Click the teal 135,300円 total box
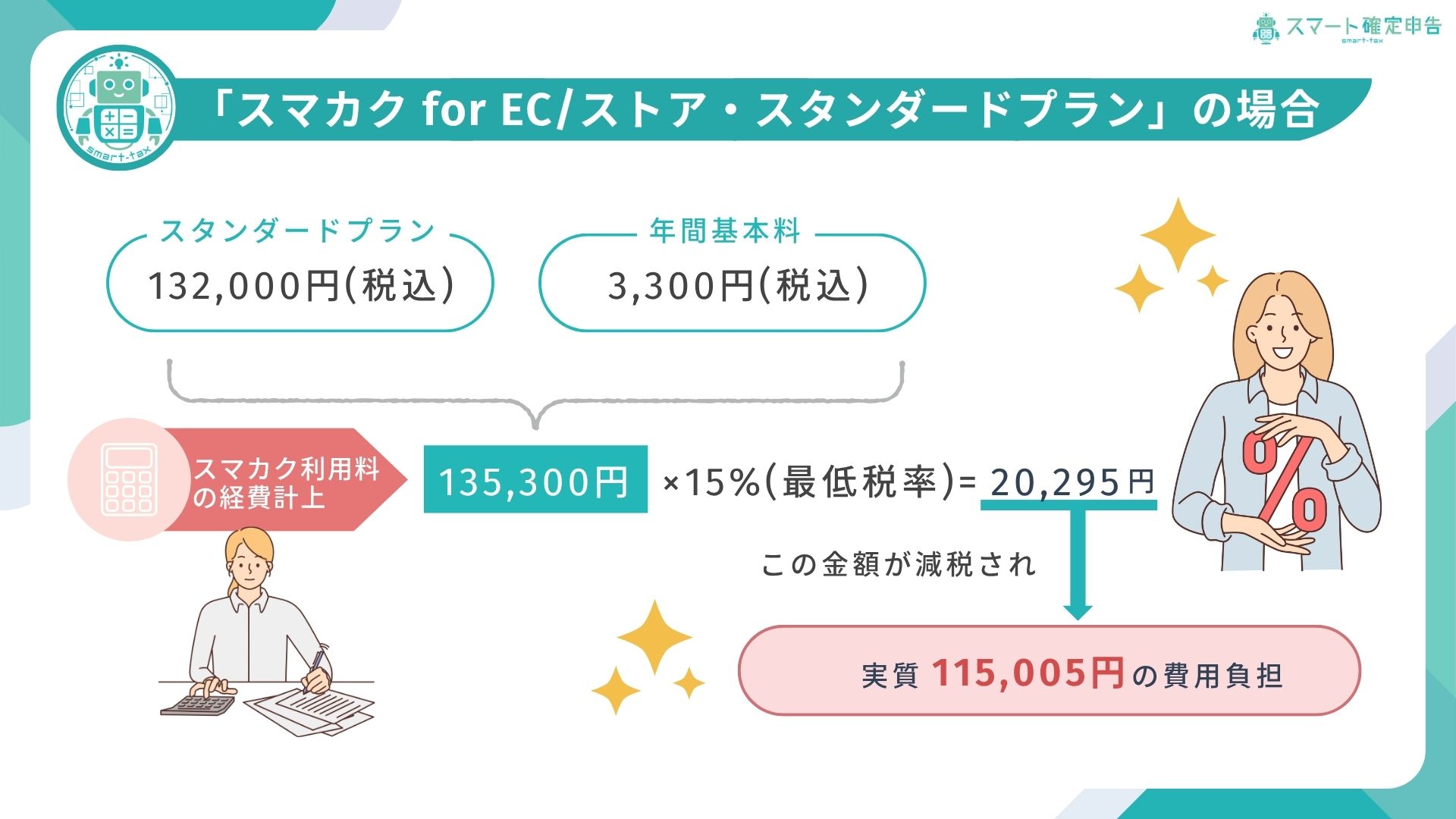The image size is (1456, 819). (x=535, y=479)
